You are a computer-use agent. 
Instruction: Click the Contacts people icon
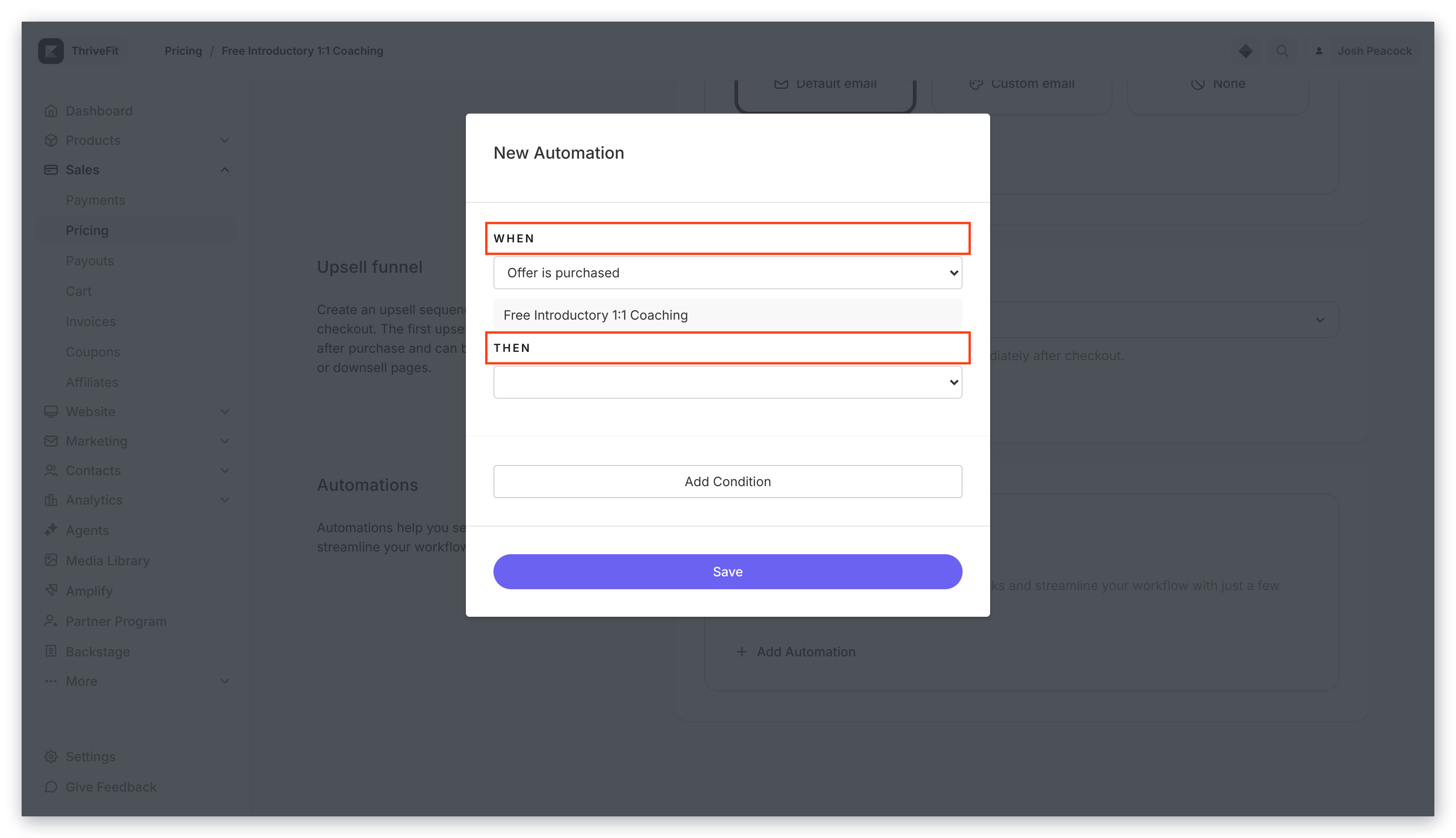(x=51, y=470)
